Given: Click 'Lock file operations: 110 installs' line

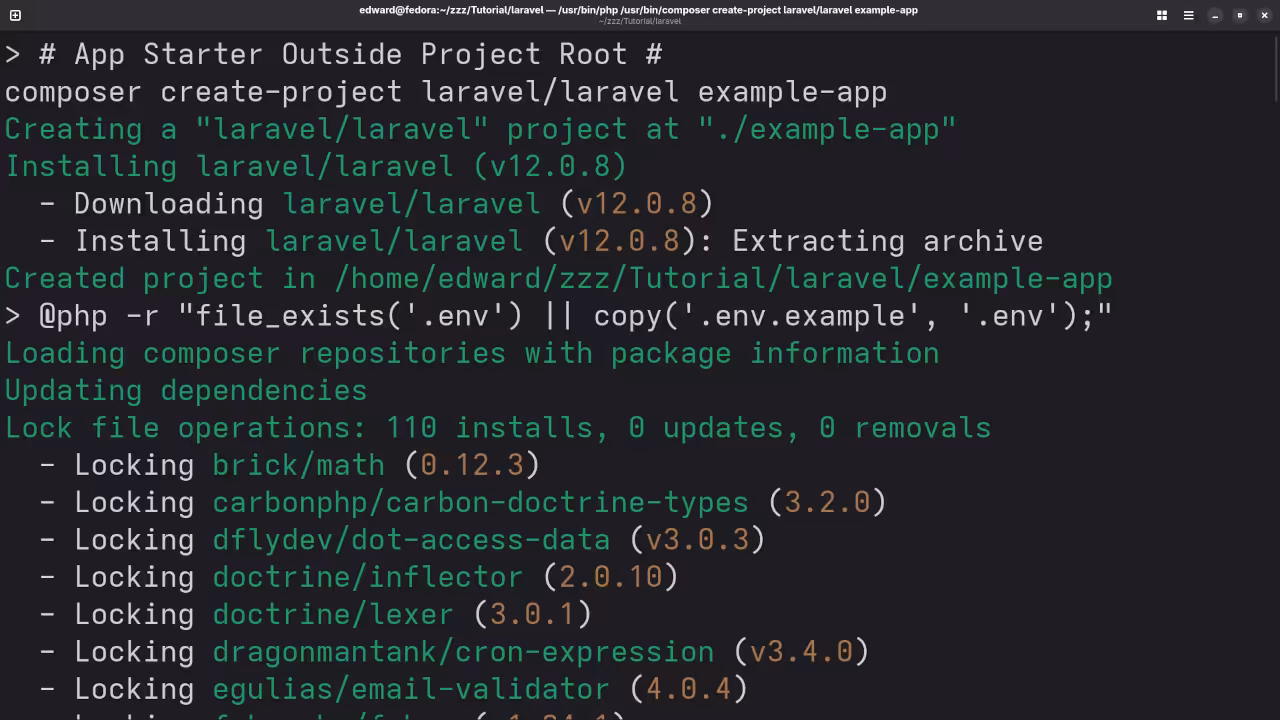Looking at the screenshot, I should click(x=498, y=428).
